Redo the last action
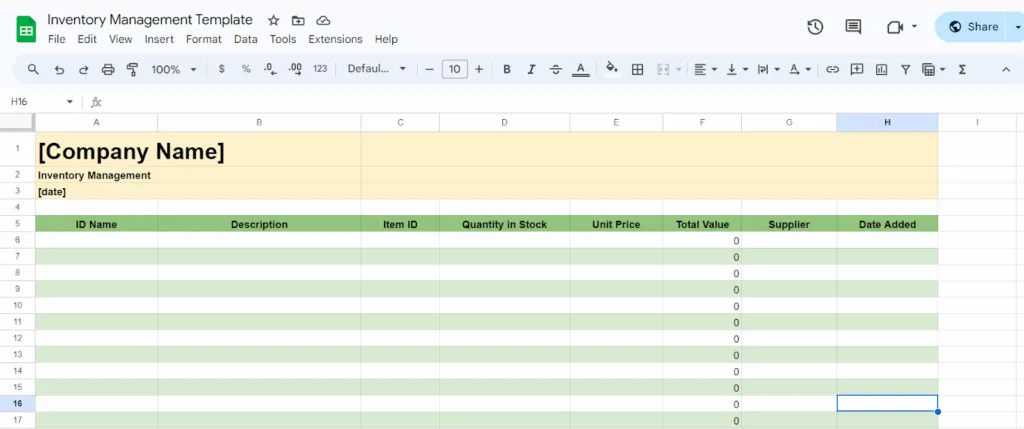This screenshot has width=1024, height=429. pos(84,69)
